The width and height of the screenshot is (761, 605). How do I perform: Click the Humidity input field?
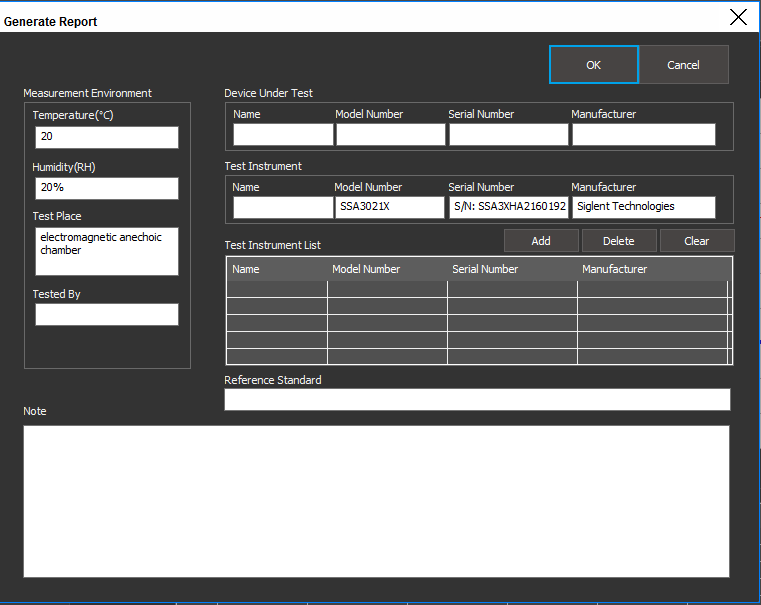[107, 188]
